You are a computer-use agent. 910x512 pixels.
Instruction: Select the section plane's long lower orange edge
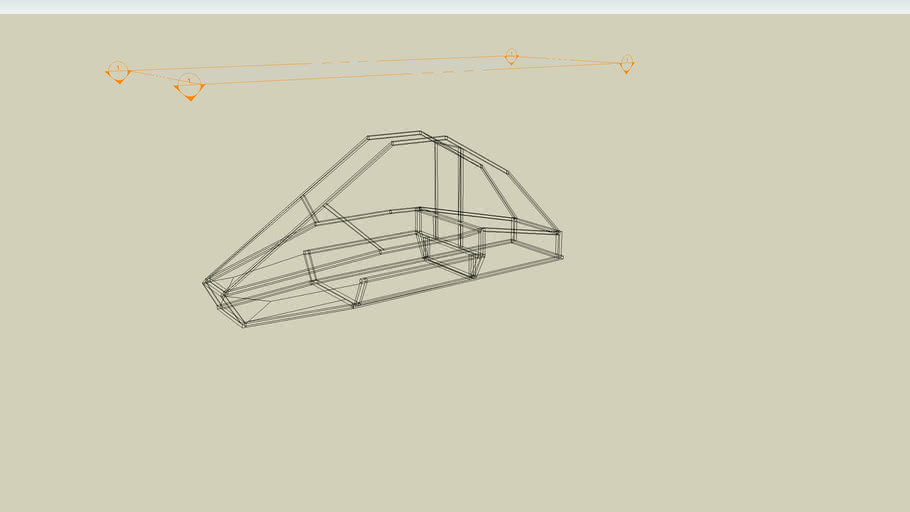click(400, 75)
